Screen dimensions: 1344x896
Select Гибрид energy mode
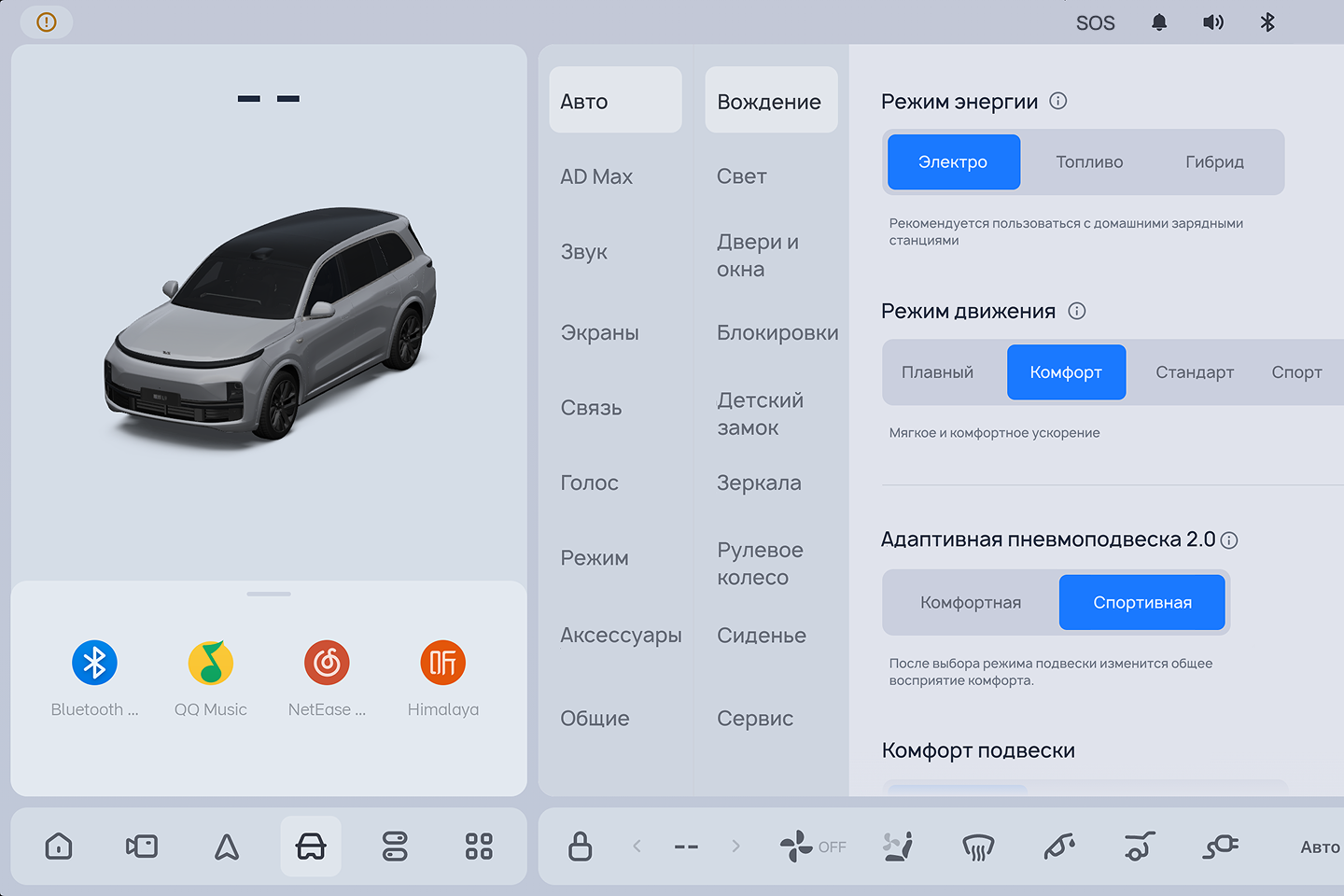click(x=1214, y=162)
